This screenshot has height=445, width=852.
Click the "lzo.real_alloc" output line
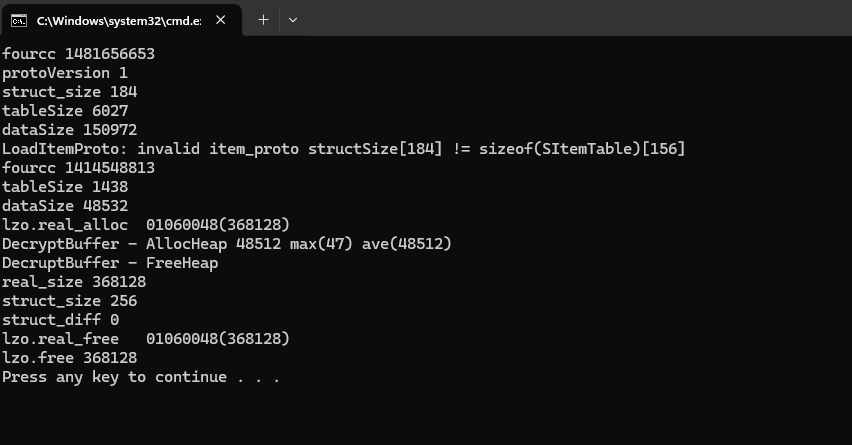[x=146, y=225]
